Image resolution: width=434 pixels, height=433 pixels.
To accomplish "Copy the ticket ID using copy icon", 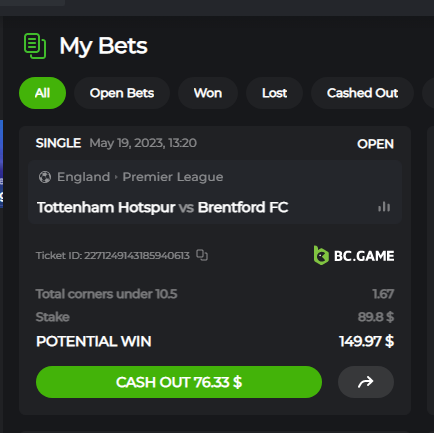I will [x=202, y=255].
